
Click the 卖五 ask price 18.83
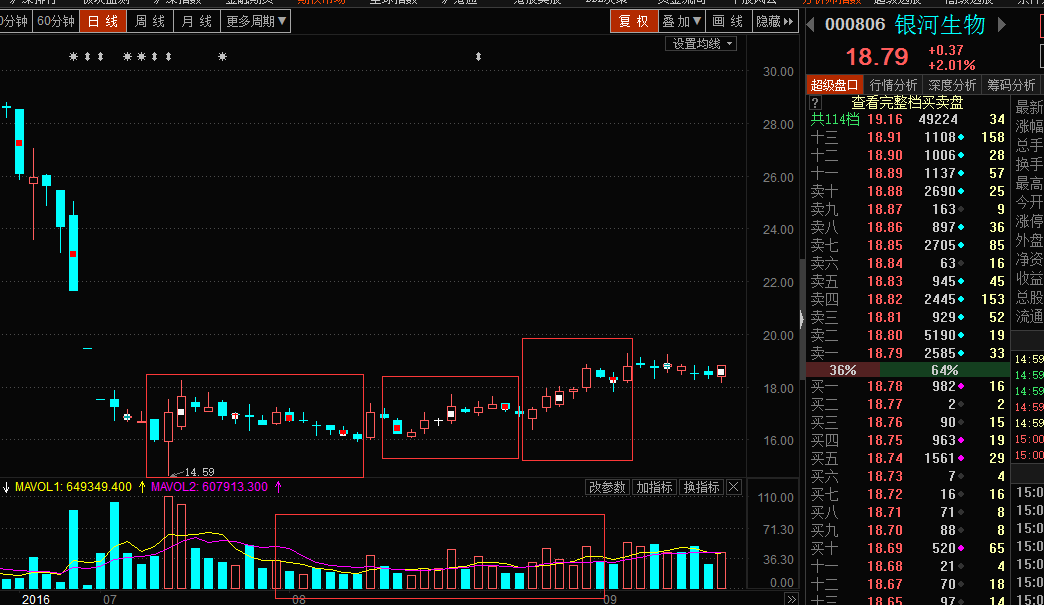[885, 282]
